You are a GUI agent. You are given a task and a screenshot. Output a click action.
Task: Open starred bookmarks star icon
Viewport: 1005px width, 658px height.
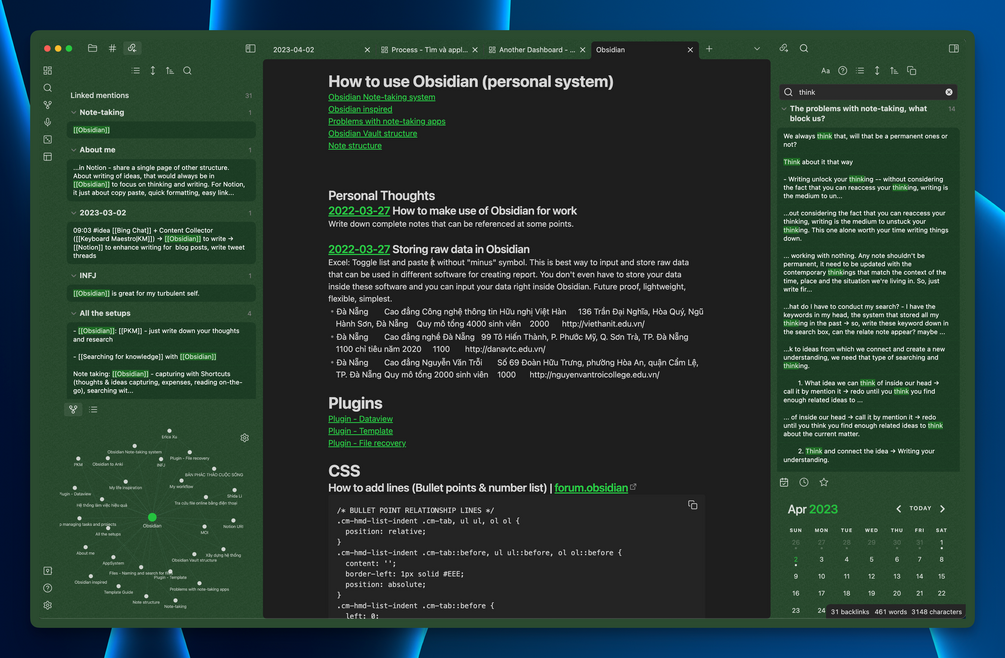tap(824, 482)
